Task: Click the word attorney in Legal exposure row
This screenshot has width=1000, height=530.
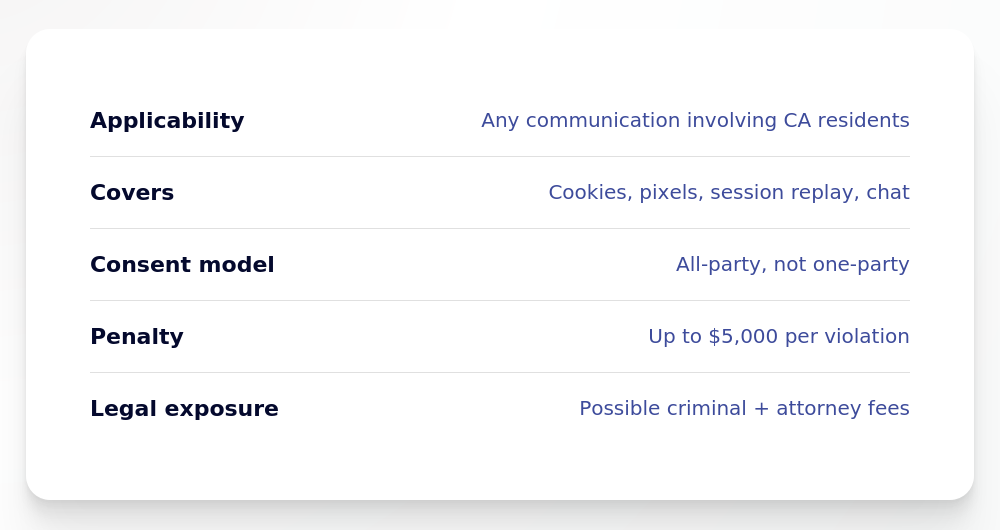Action: click(x=819, y=409)
